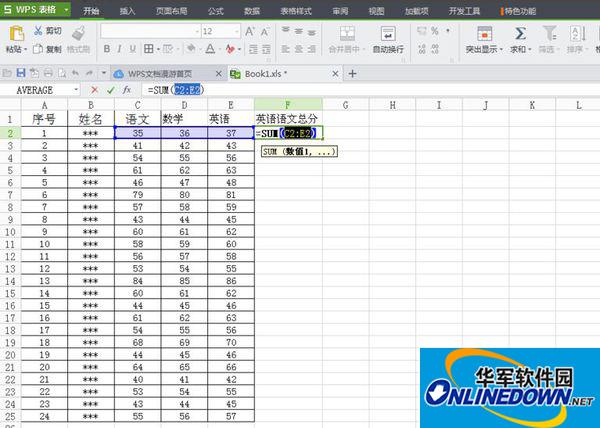600x428 pixels.
Task: Decrease font size with the smaller A icon
Action: click(x=265, y=32)
